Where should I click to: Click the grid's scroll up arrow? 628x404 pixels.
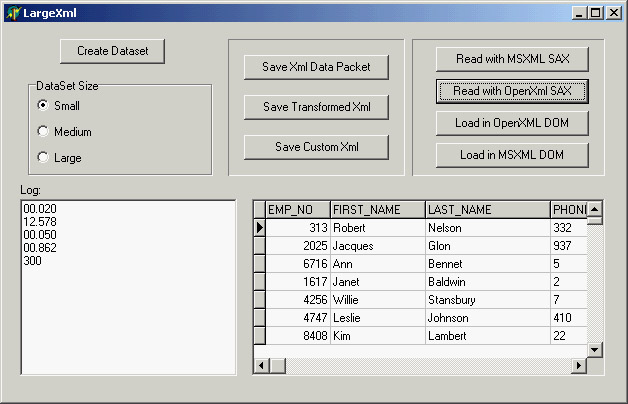[x=594, y=209]
